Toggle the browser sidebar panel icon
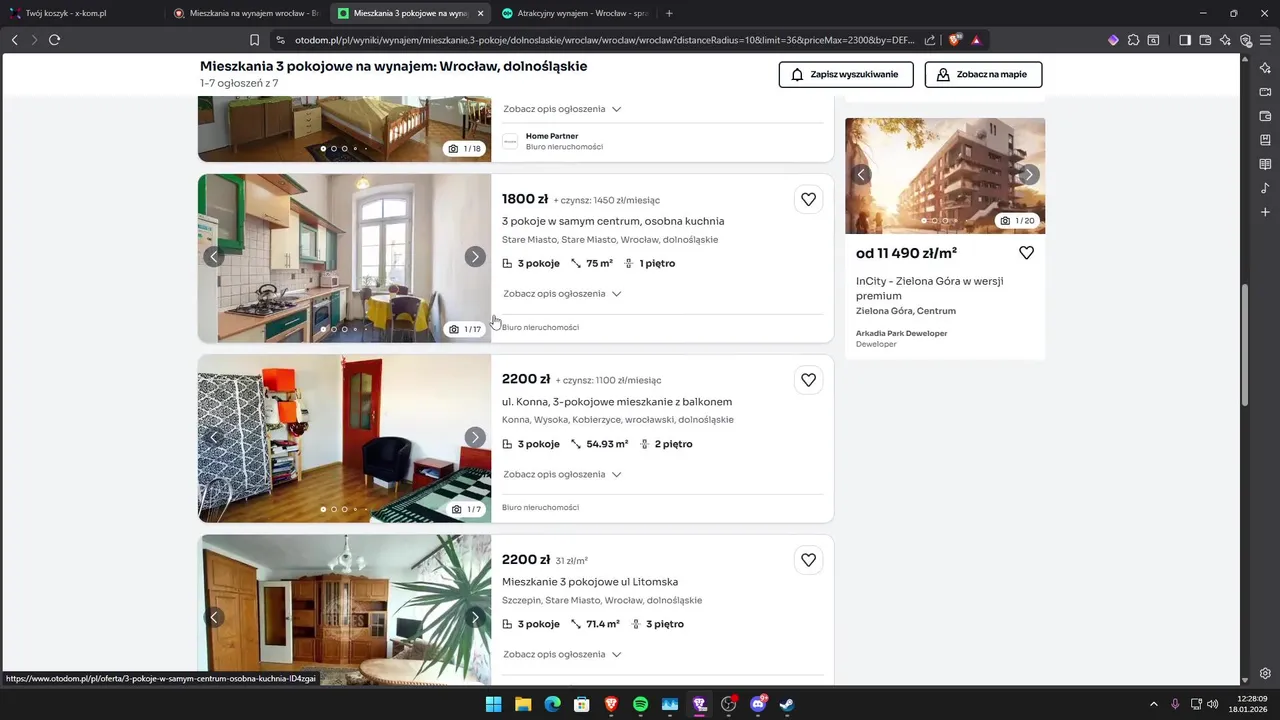This screenshot has width=1280, height=720. click(x=1185, y=40)
